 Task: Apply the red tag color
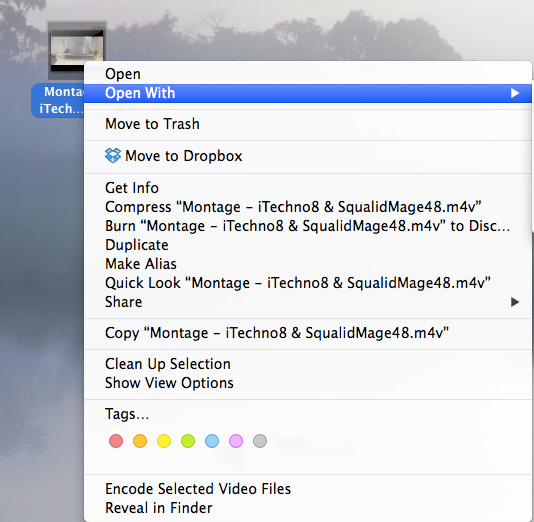116,441
